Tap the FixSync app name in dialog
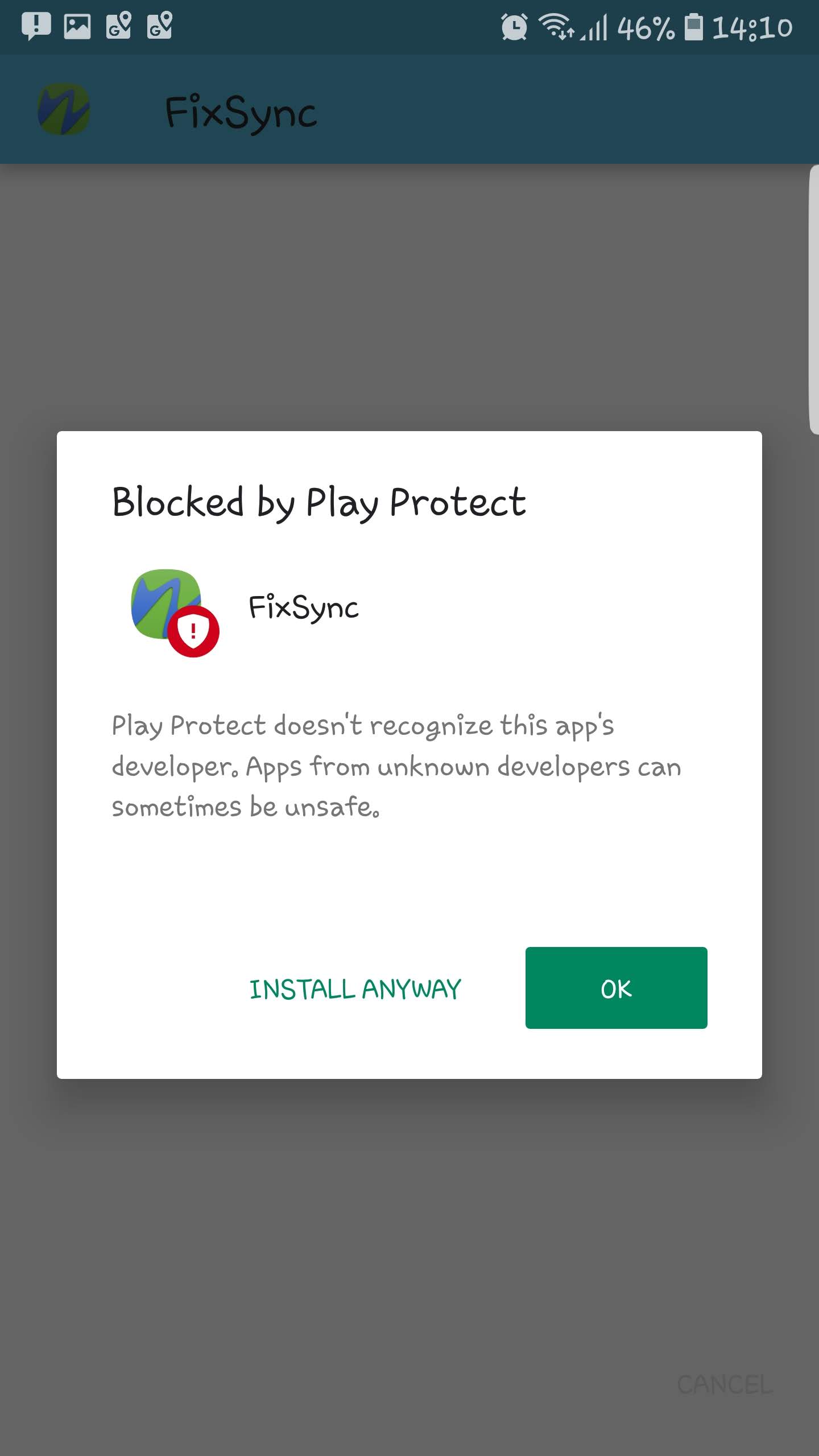 coord(304,608)
